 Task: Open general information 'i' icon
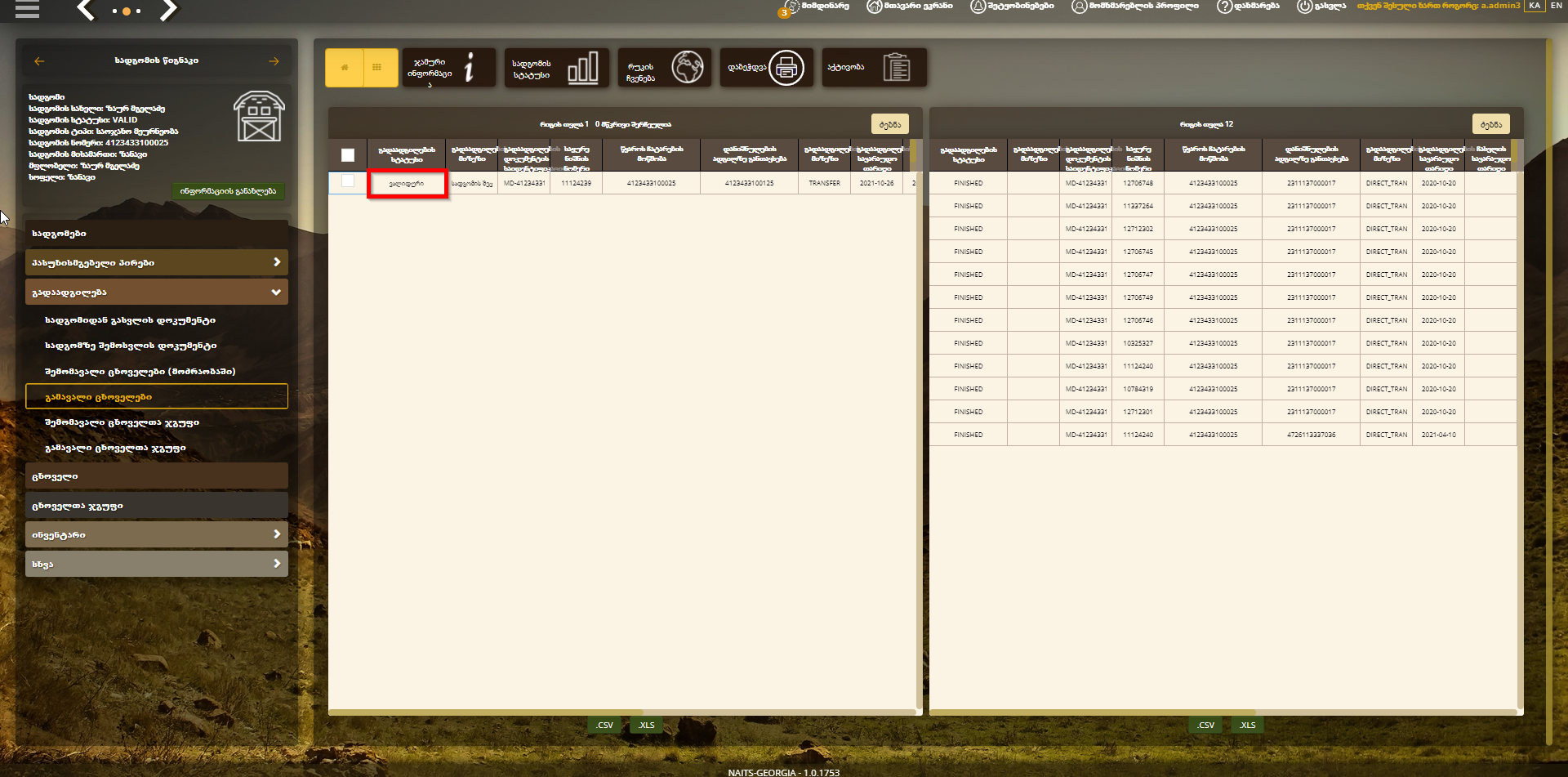[469, 67]
